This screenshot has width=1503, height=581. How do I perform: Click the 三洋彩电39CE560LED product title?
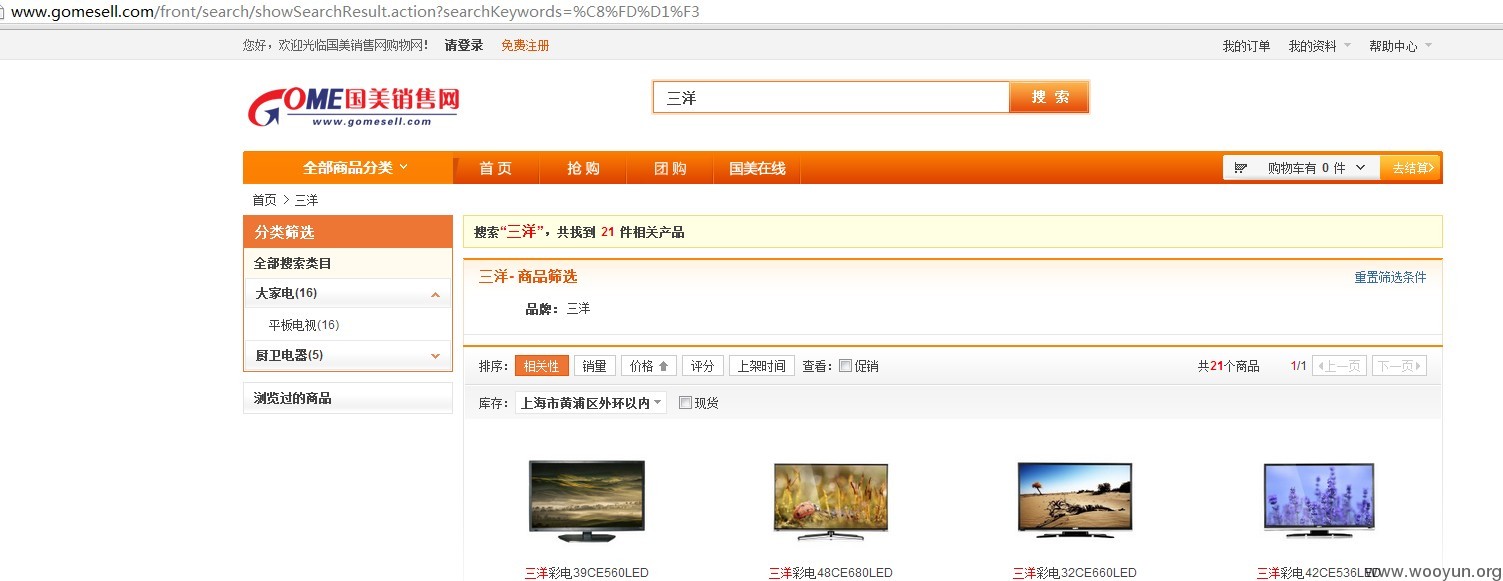click(587, 573)
